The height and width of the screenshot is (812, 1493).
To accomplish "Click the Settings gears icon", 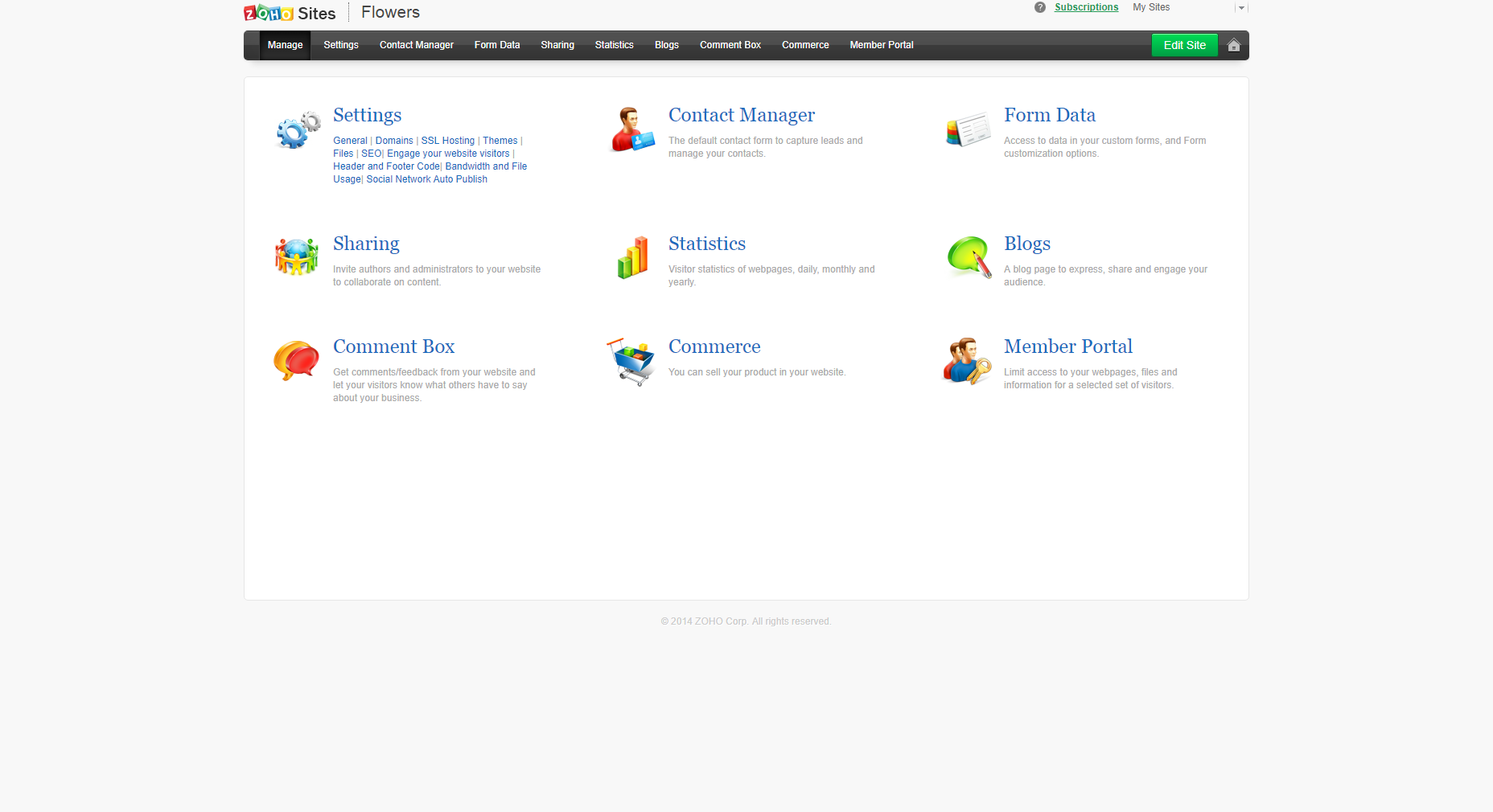I will [298, 129].
